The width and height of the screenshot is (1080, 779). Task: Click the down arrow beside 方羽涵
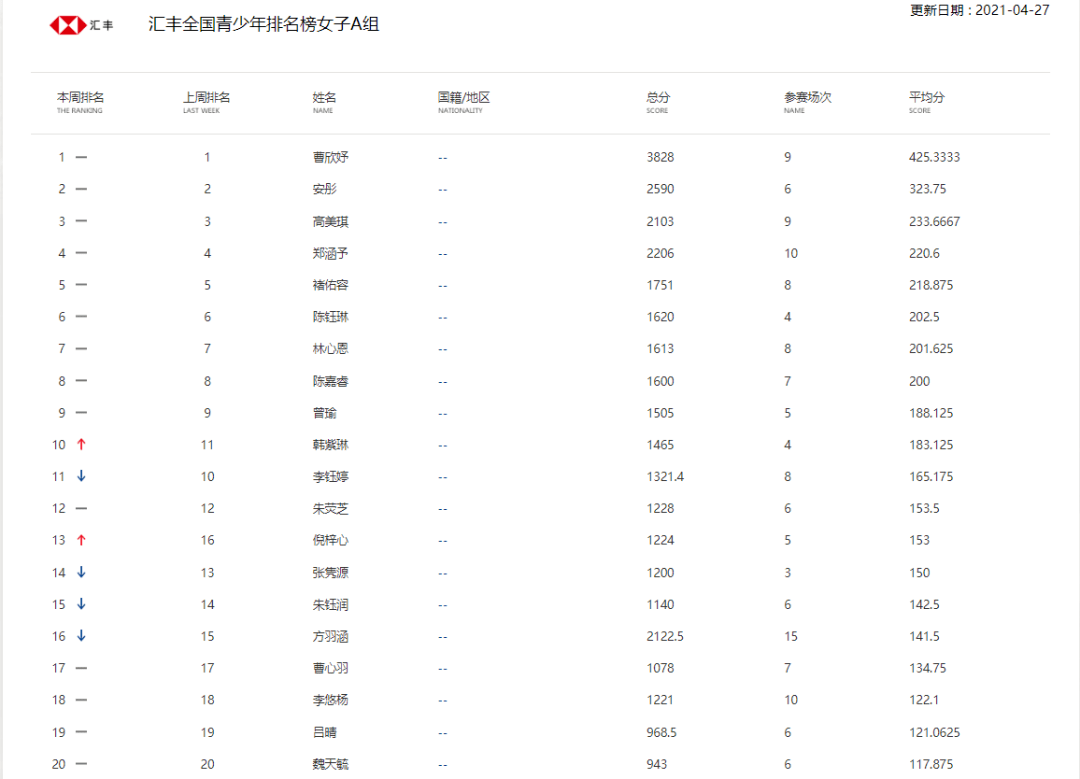pos(80,636)
